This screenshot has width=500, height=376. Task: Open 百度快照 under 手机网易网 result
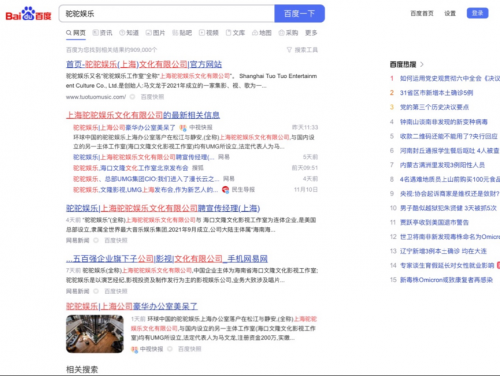(116, 291)
